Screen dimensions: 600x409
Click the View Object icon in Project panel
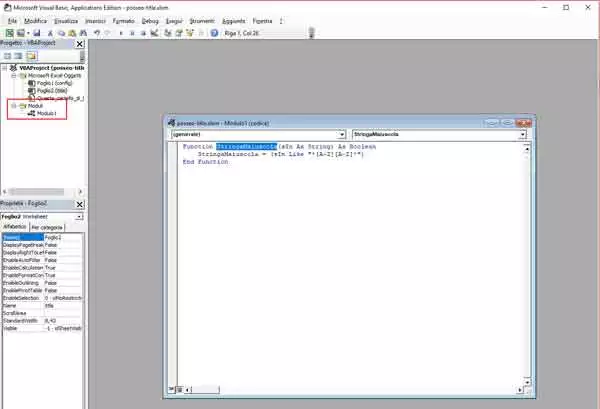tap(18, 56)
